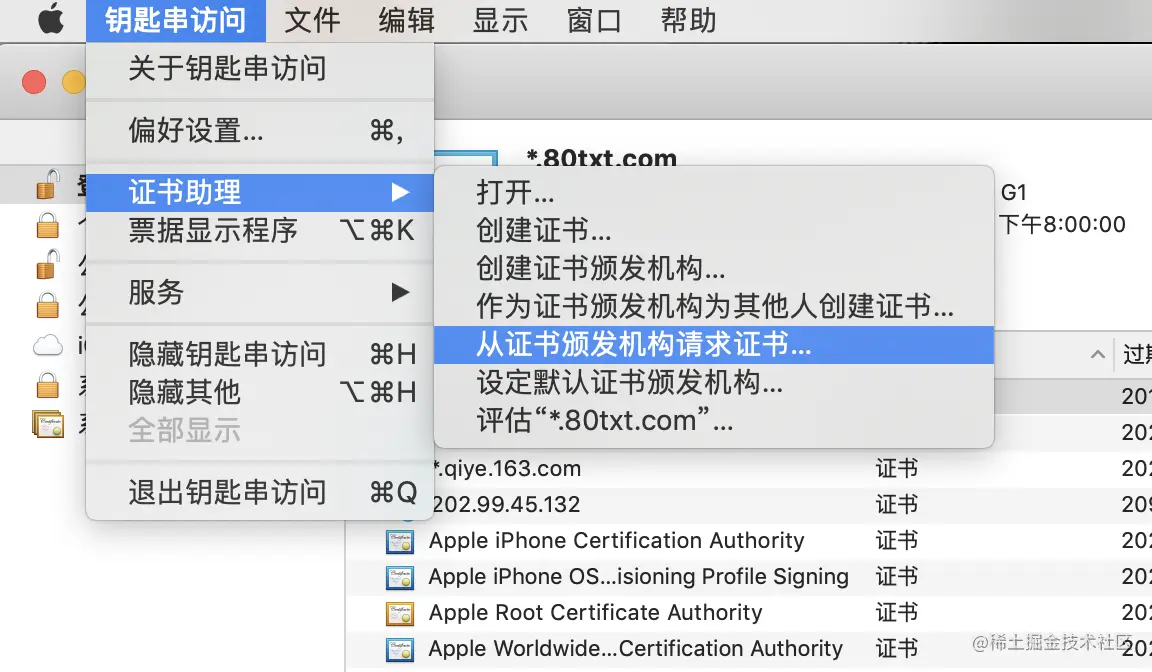Screen dimensions: 1152x672
Task: Click the locked padlock icon below login keychain
Action: point(47,226)
